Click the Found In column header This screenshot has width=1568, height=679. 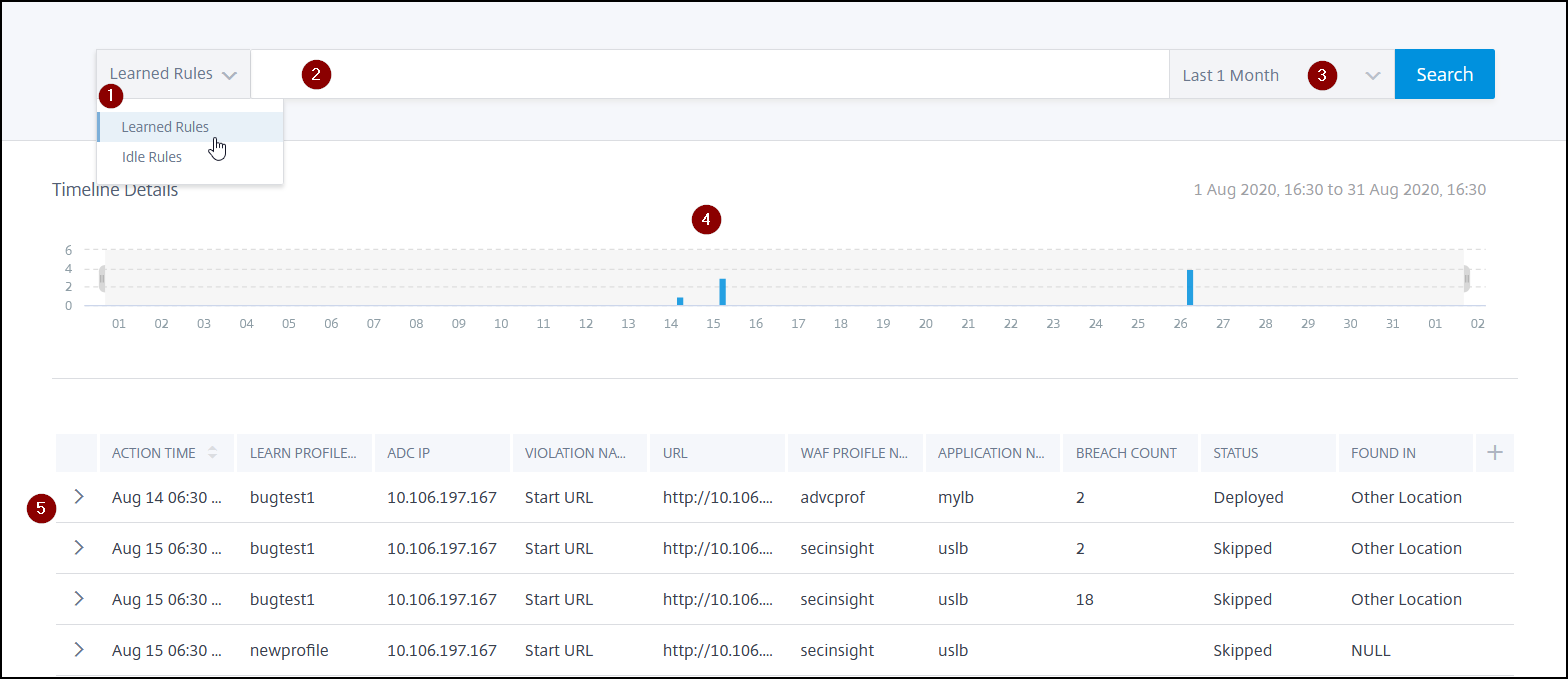(x=1406, y=453)
